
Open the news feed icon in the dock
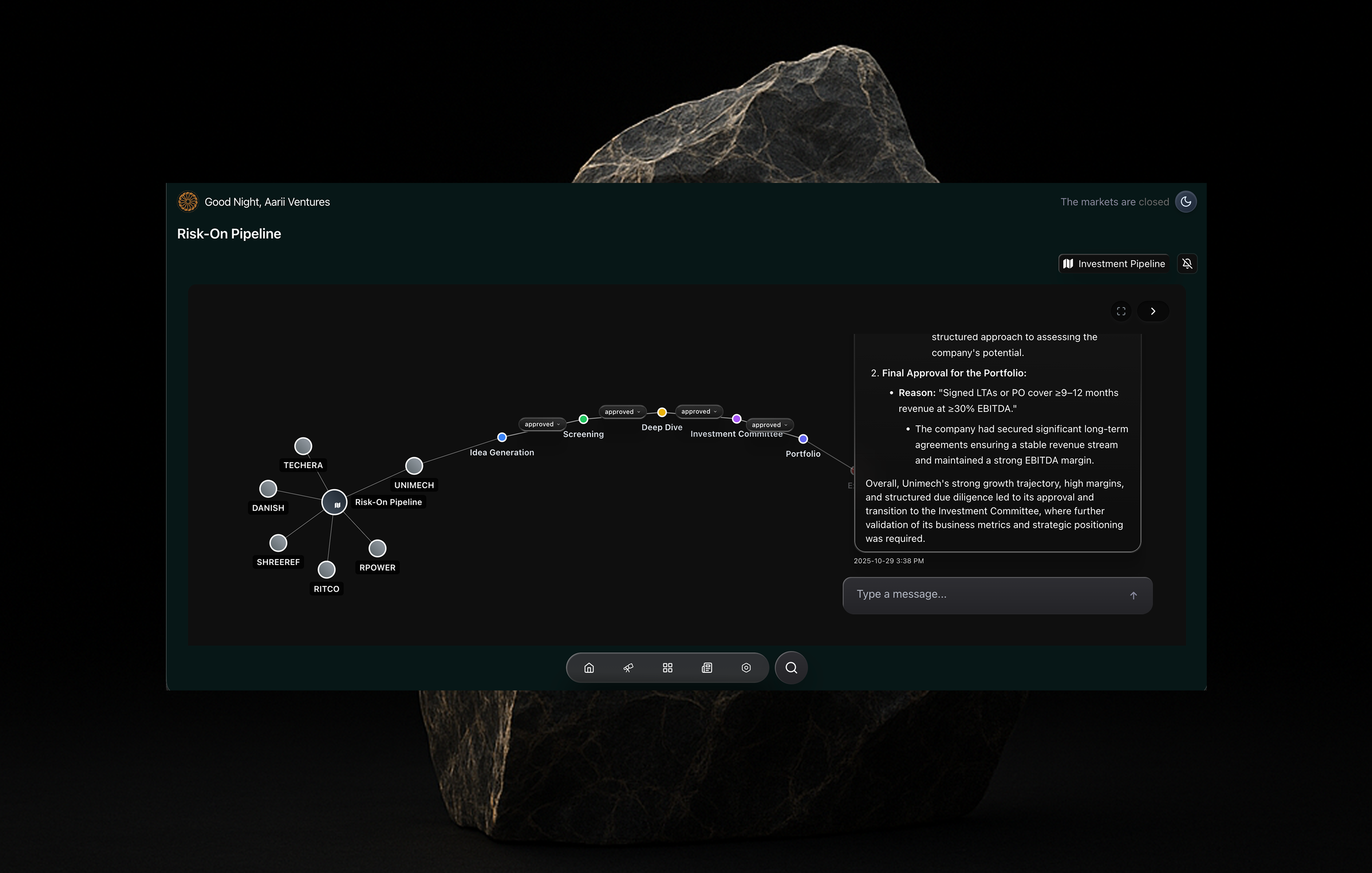coord(707,667)
